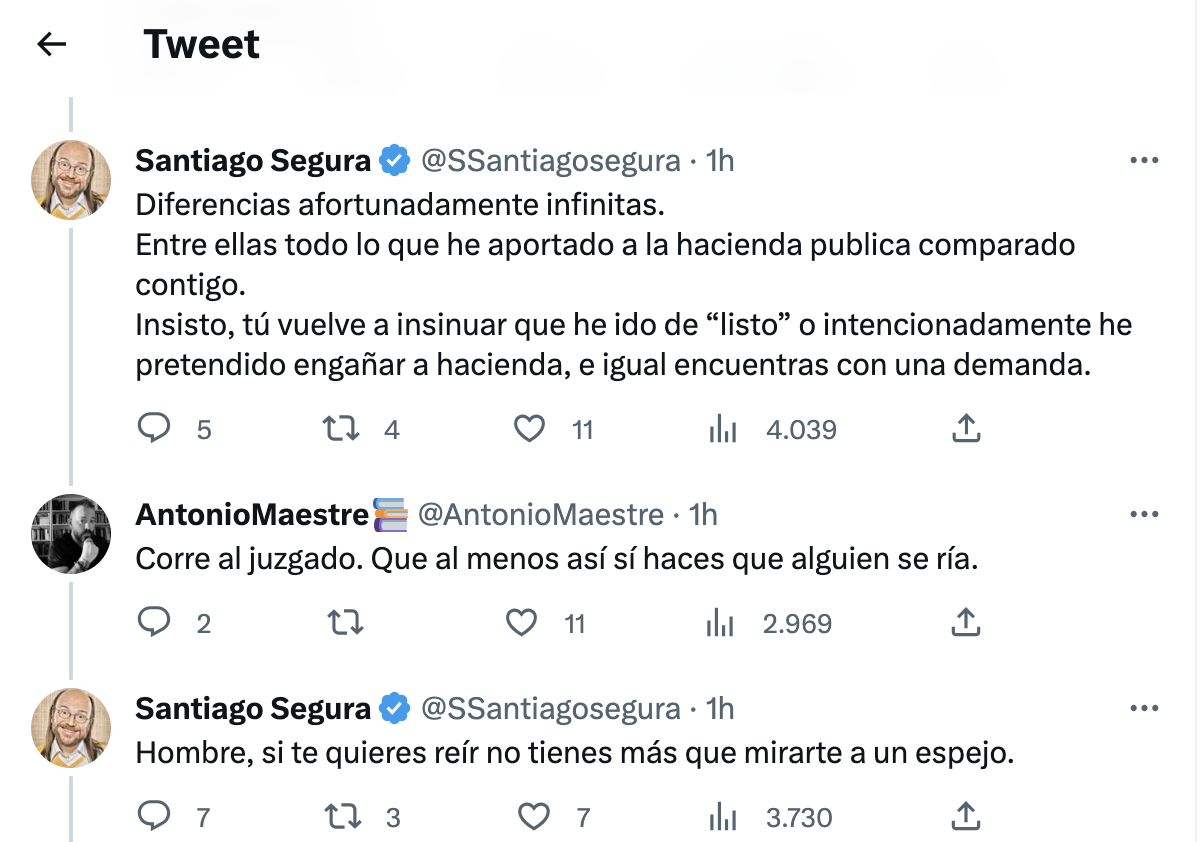Image resolution: width=1204 pixels, height=842 pixels.
Task: Open share menu on Antonio Maestre's tweet
Action: click(965, 622)
